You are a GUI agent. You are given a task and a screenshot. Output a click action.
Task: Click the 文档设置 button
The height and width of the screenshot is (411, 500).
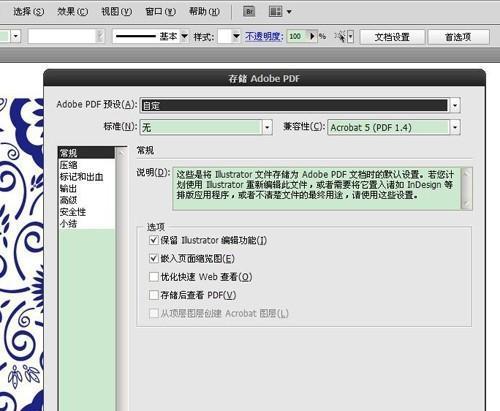click(x=392, y=37)
